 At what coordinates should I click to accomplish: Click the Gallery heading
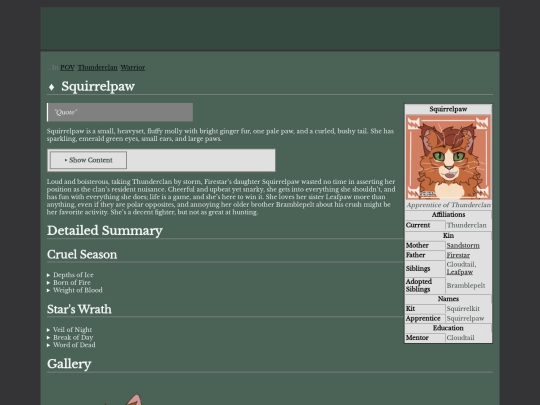pos(69,364)
